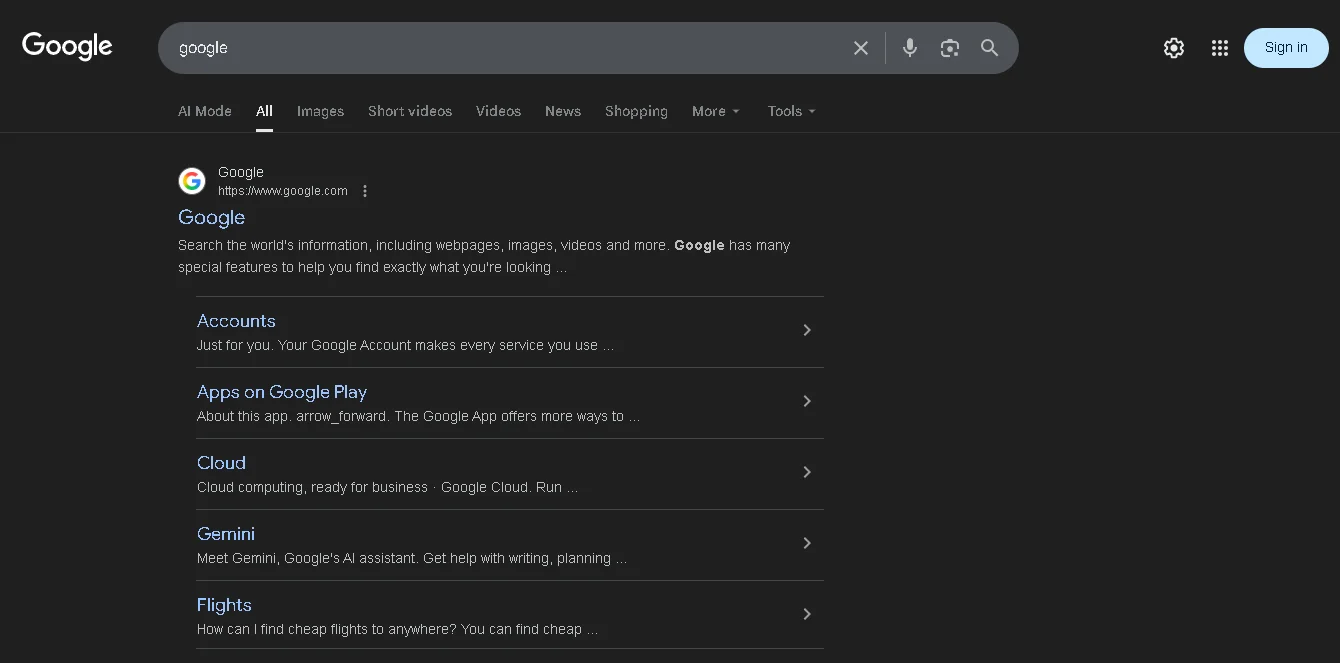Expand the More dropdown menu
Image resolution: width=1340 pixels, height=663 pixels.
pos(715,111)
